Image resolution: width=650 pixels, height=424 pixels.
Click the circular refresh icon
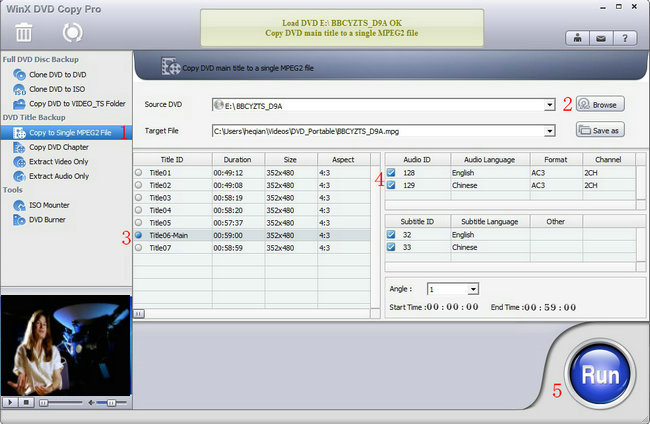73,32
